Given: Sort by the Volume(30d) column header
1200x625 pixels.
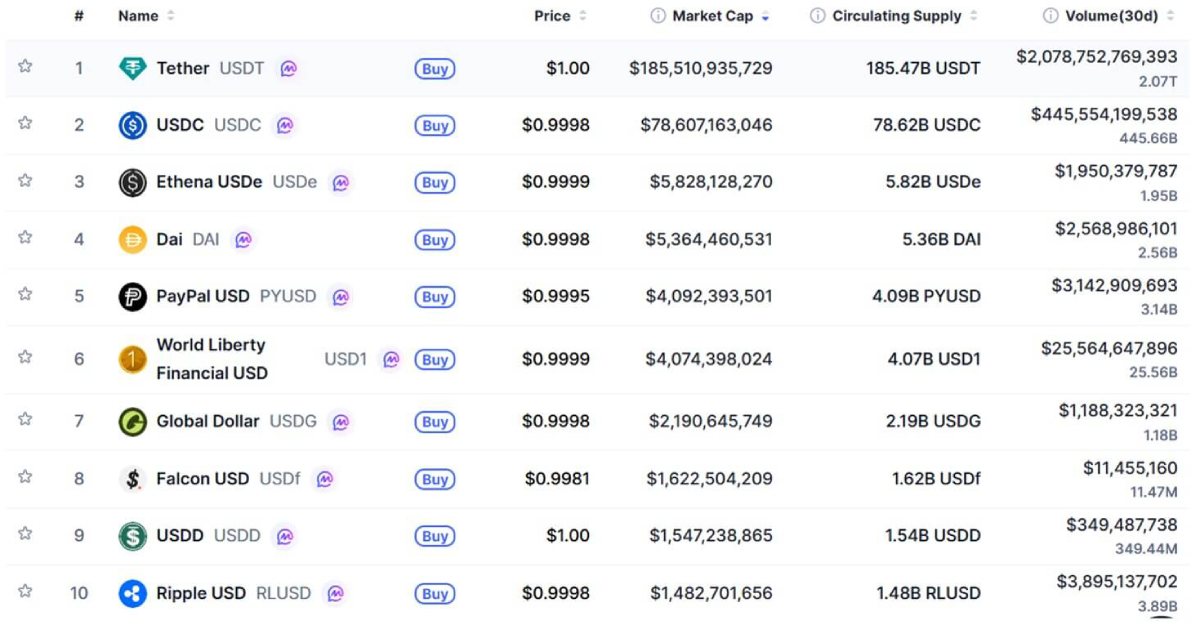Looking at the screenshot, I should click(1111, 16).
